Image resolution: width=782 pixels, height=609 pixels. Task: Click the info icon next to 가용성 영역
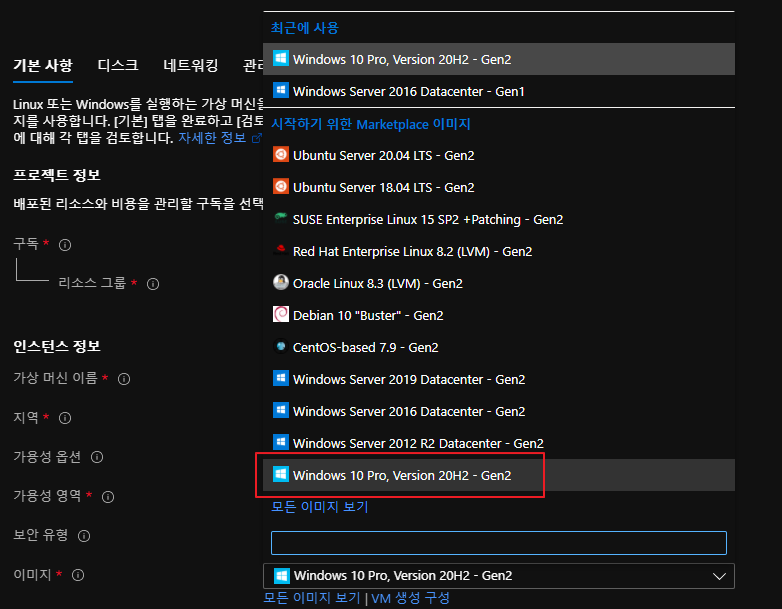tap(108, 497)
